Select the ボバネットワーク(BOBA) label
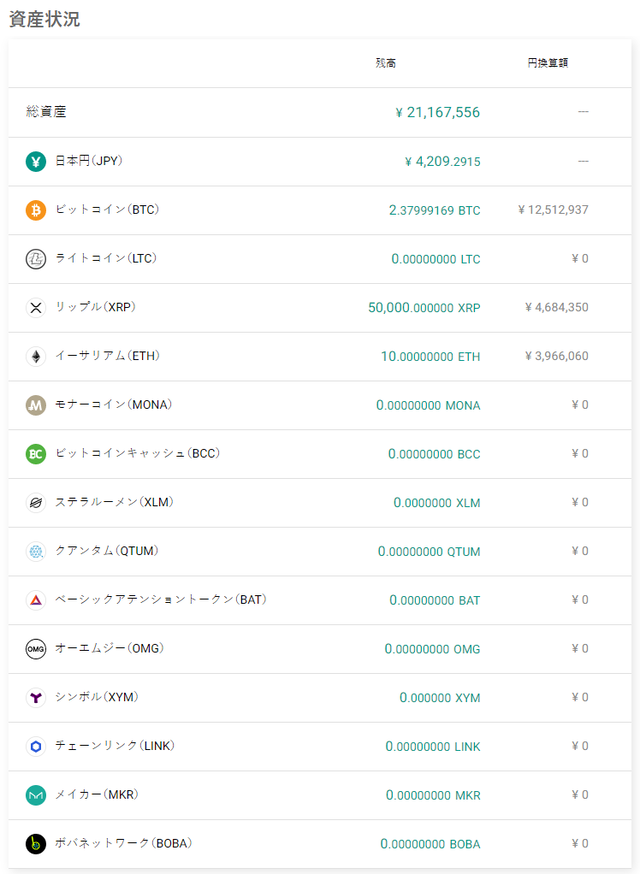This screenshot has width=640, height=874. (124, 843)
